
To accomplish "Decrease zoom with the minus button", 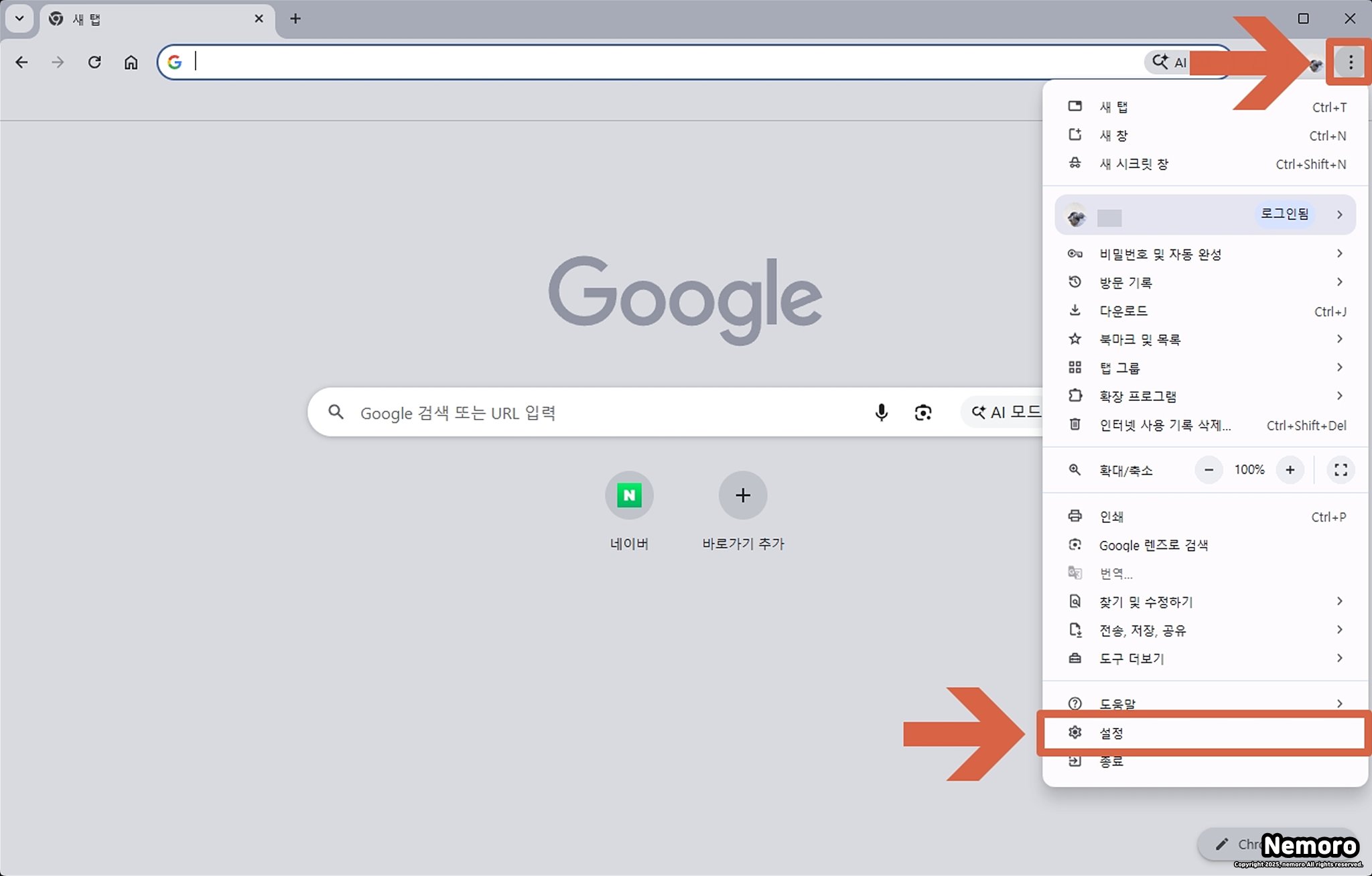I will (1209, 470).
